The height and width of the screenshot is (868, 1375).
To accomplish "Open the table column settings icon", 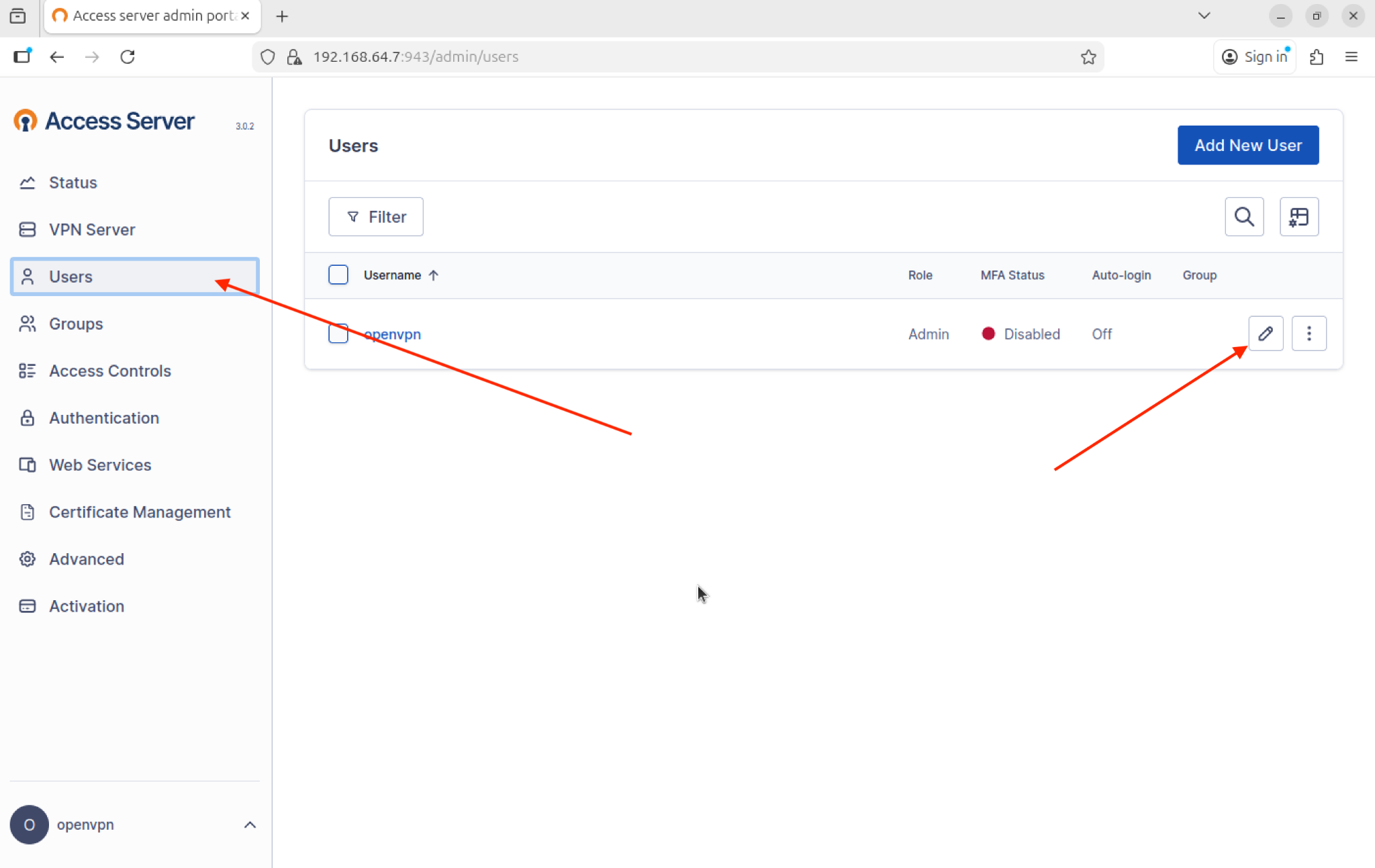I will [1299, 217].
